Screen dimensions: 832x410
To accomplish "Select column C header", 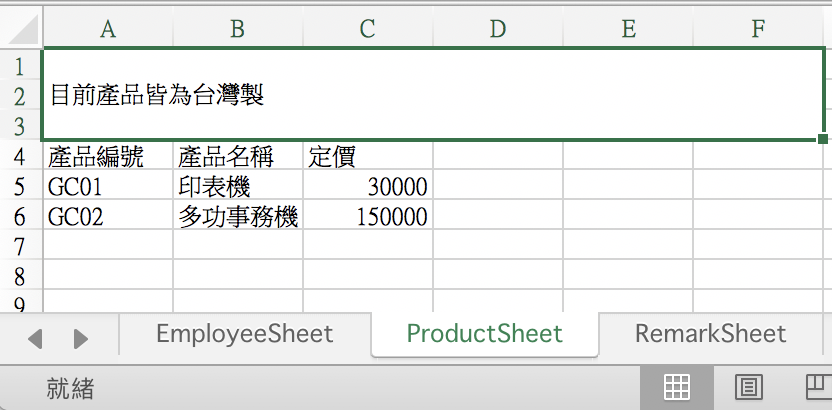I will coord(367,29).
